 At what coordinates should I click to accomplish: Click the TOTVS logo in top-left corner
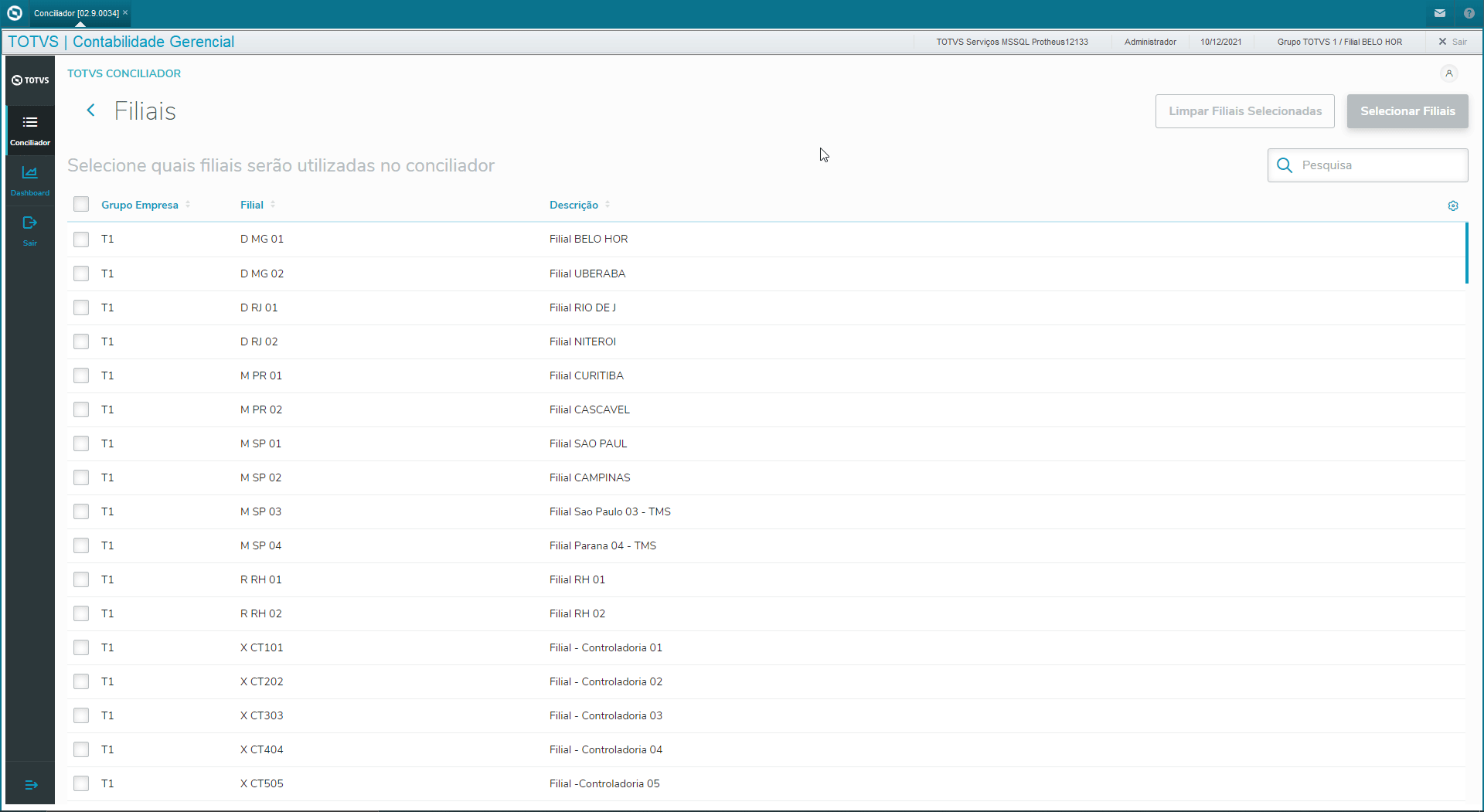(15, 13)
